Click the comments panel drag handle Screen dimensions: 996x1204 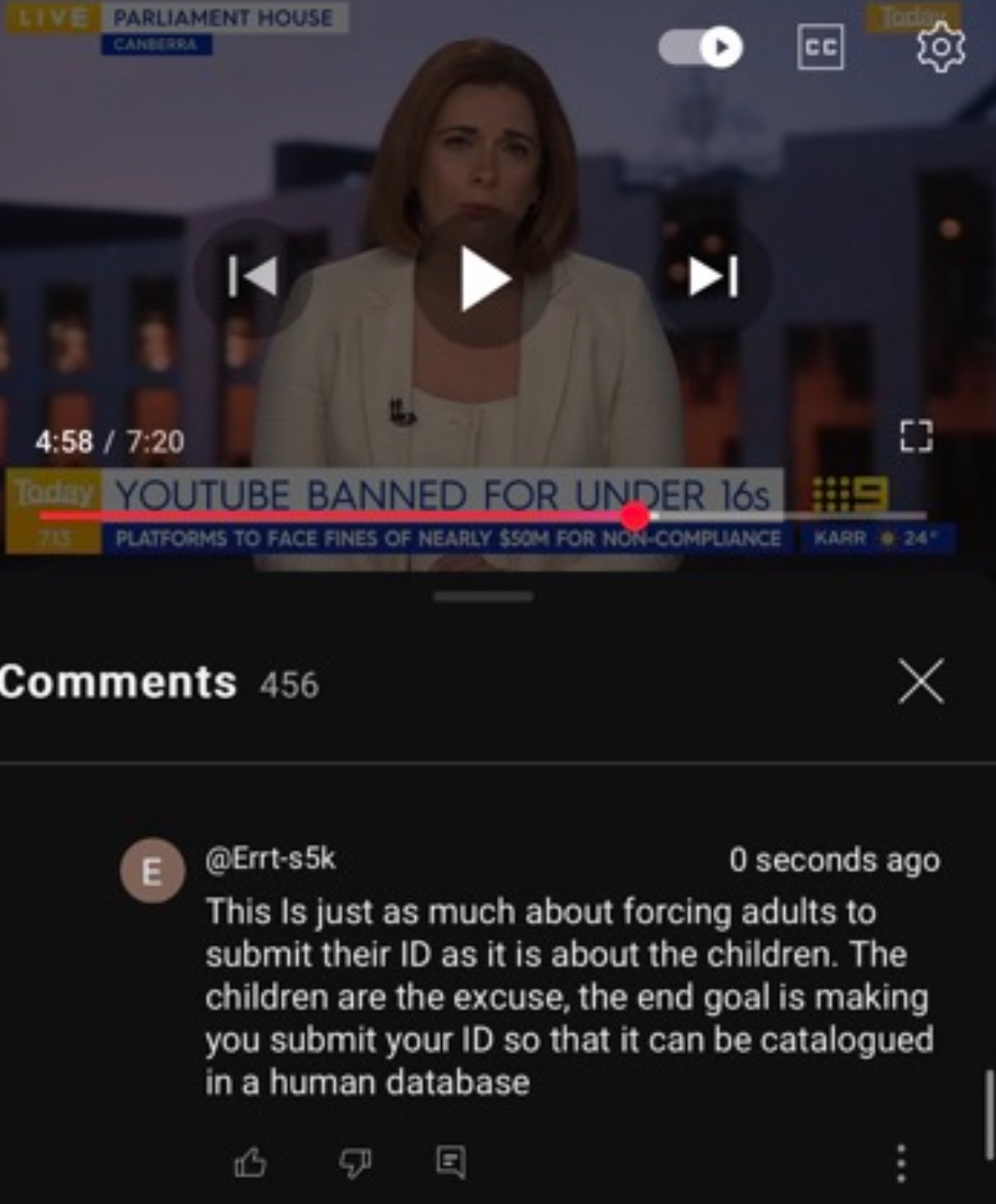(484, 597)
